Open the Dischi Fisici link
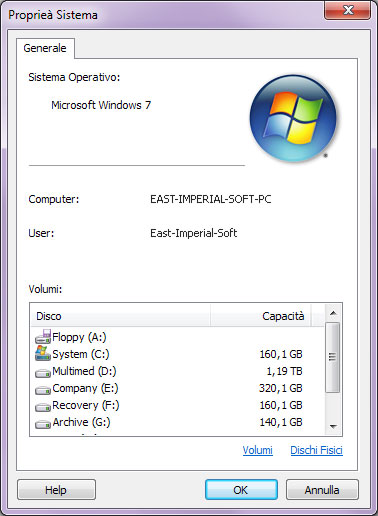The height and width of the screenshot is (516, 378). [316, 450]
